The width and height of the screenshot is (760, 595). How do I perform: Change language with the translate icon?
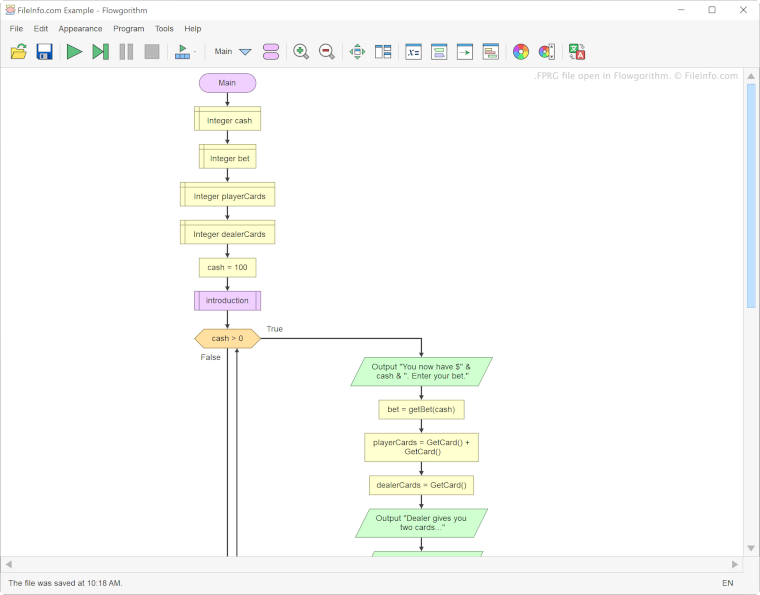(x=577, y=51)
